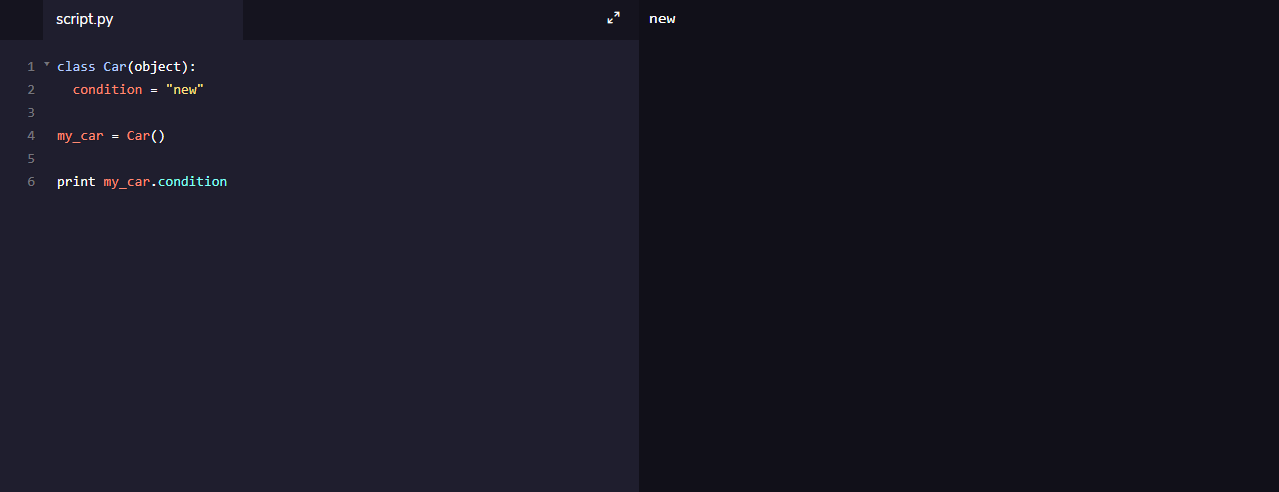This screenshot has width=1279, height=492.
Task: Click 'my_car' on the print line
Action: click(x=127, y=181)
